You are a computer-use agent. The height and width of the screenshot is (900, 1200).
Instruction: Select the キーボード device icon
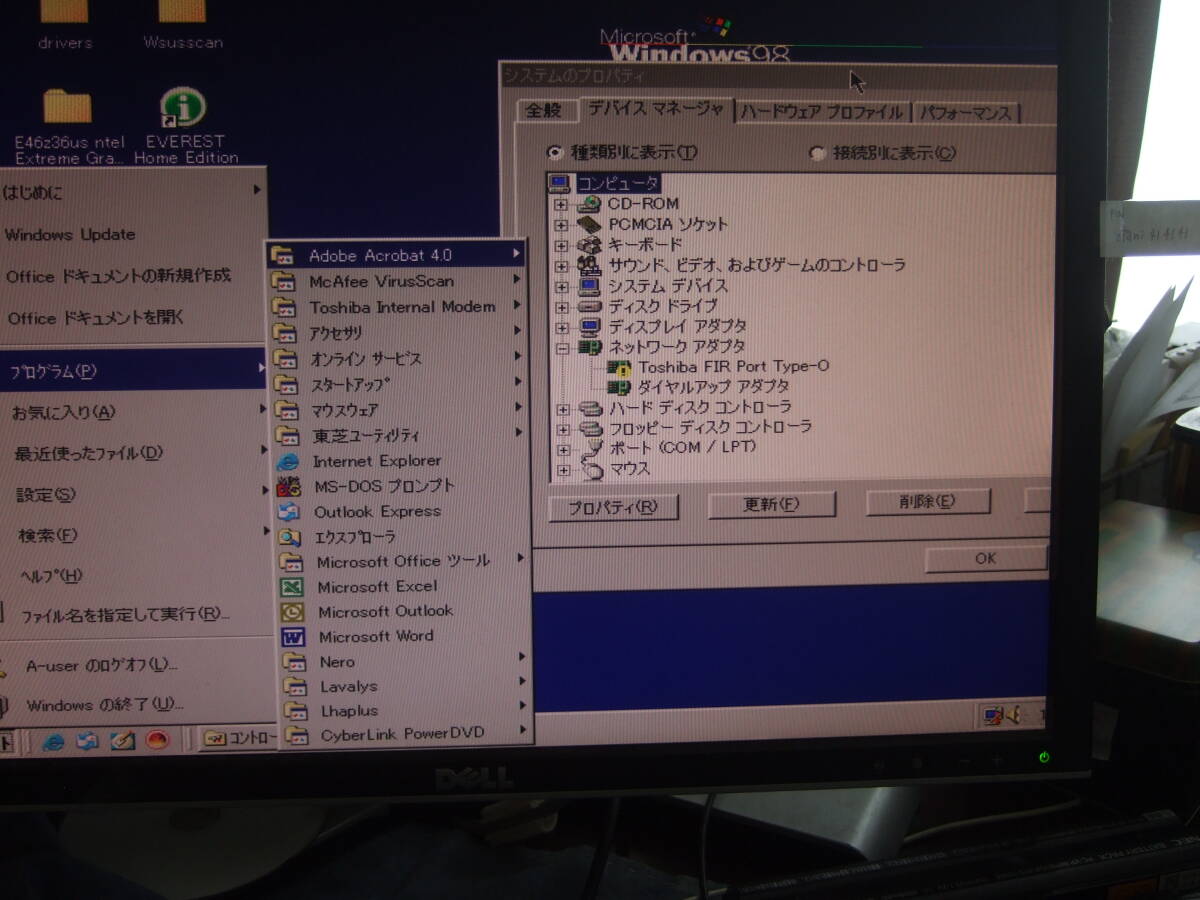589,244
